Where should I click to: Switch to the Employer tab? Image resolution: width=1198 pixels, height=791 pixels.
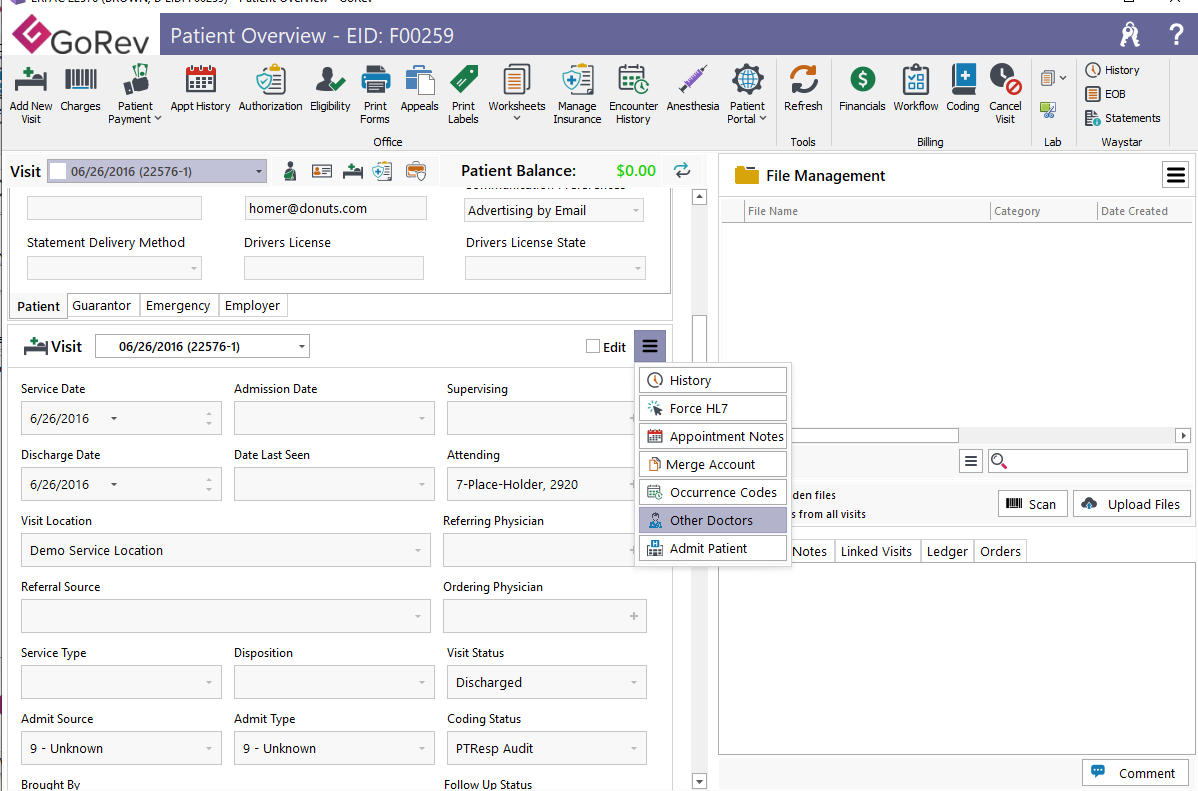pos(252,306)
